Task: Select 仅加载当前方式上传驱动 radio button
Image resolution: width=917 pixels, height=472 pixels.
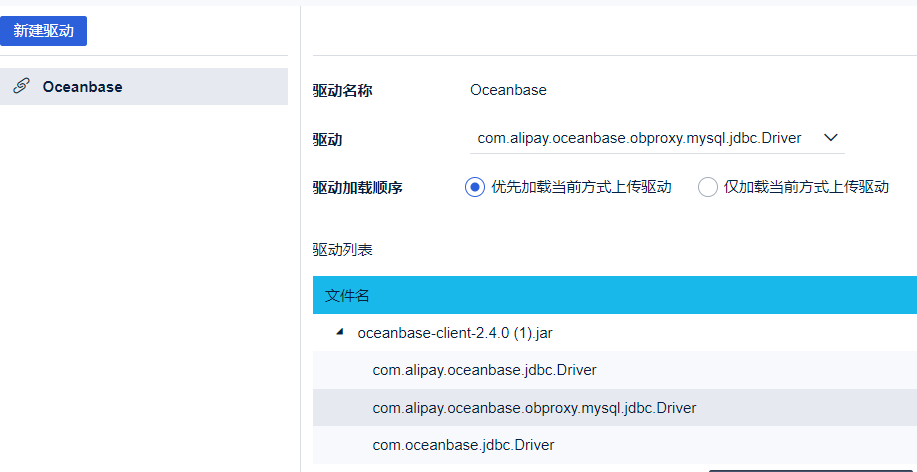Action: (x=708, y=187)
